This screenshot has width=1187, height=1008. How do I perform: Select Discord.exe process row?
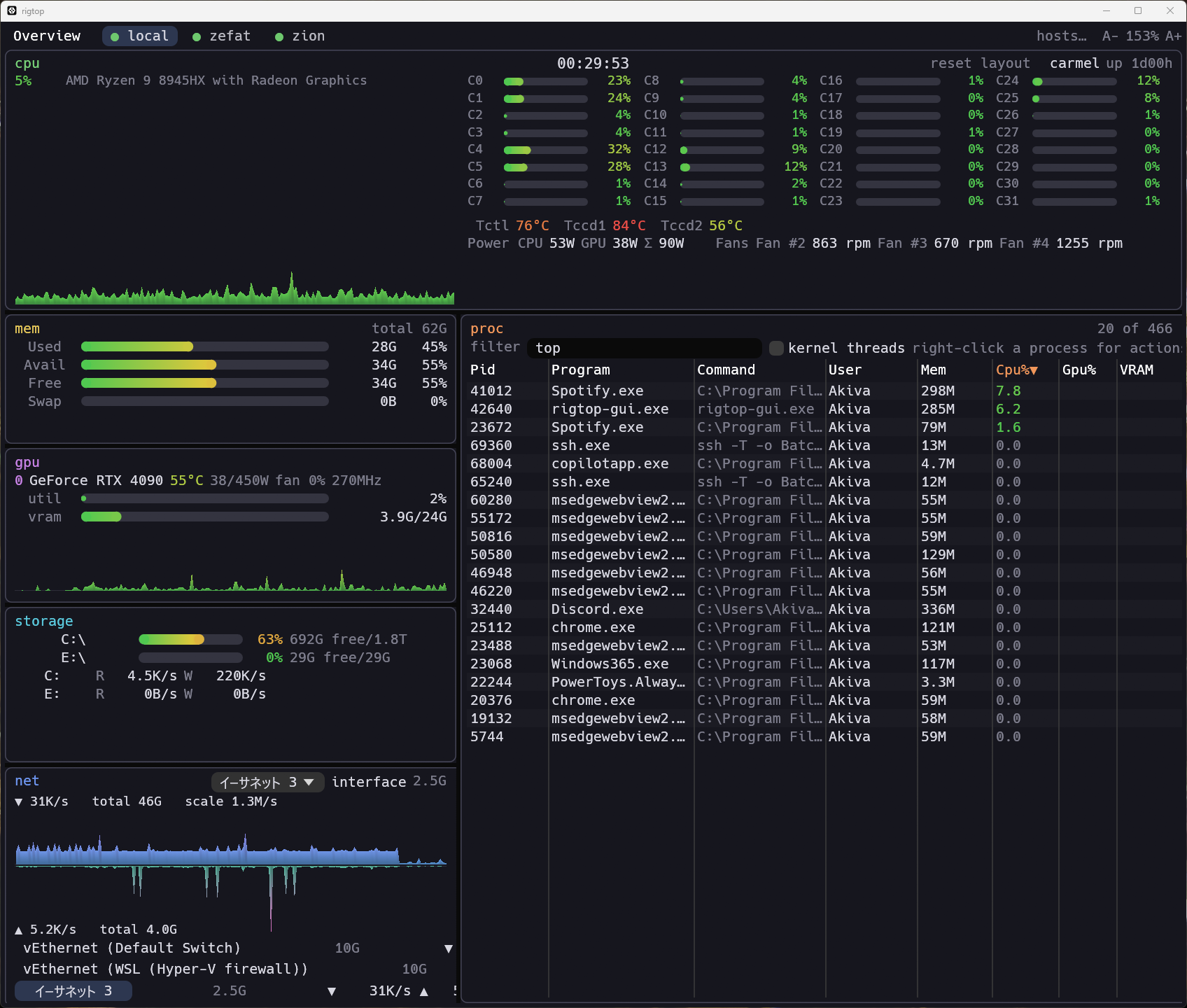click(825, 609)
